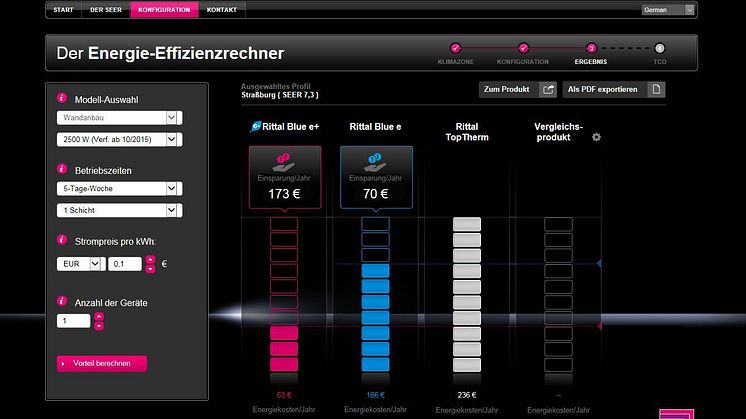Click the Rittal Blue e savings card
The image size is (746, 419).
point(376,177)
